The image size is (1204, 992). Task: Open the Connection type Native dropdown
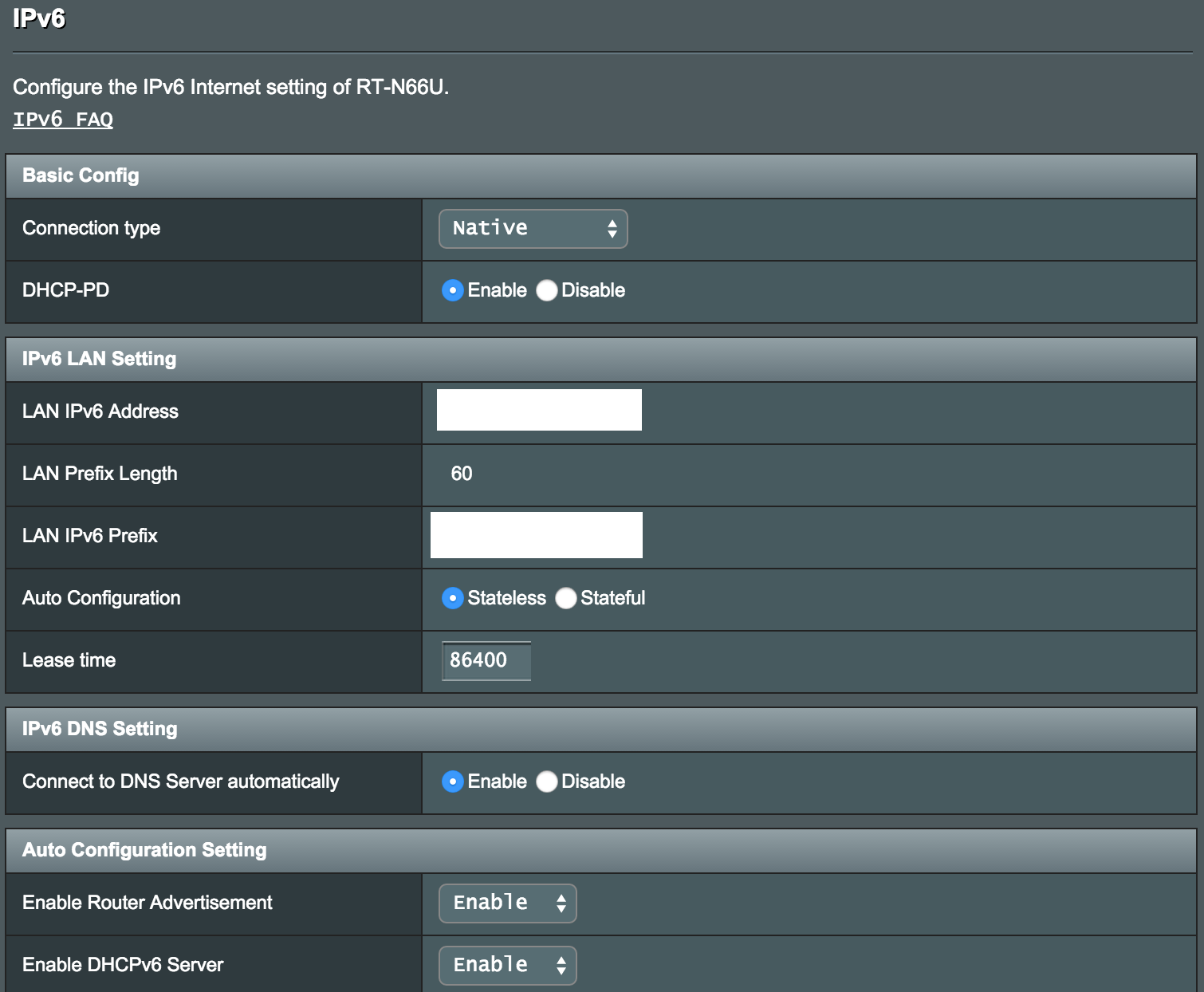pyautogui.click(x=533, y=229)
